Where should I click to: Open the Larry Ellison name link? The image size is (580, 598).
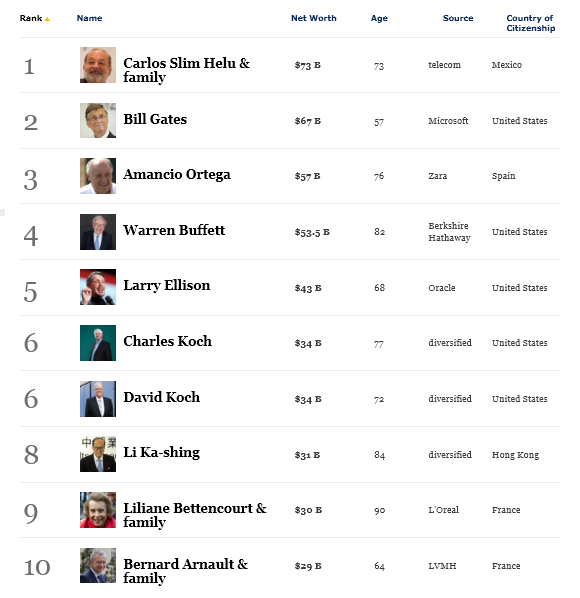[x=167, y=286]
